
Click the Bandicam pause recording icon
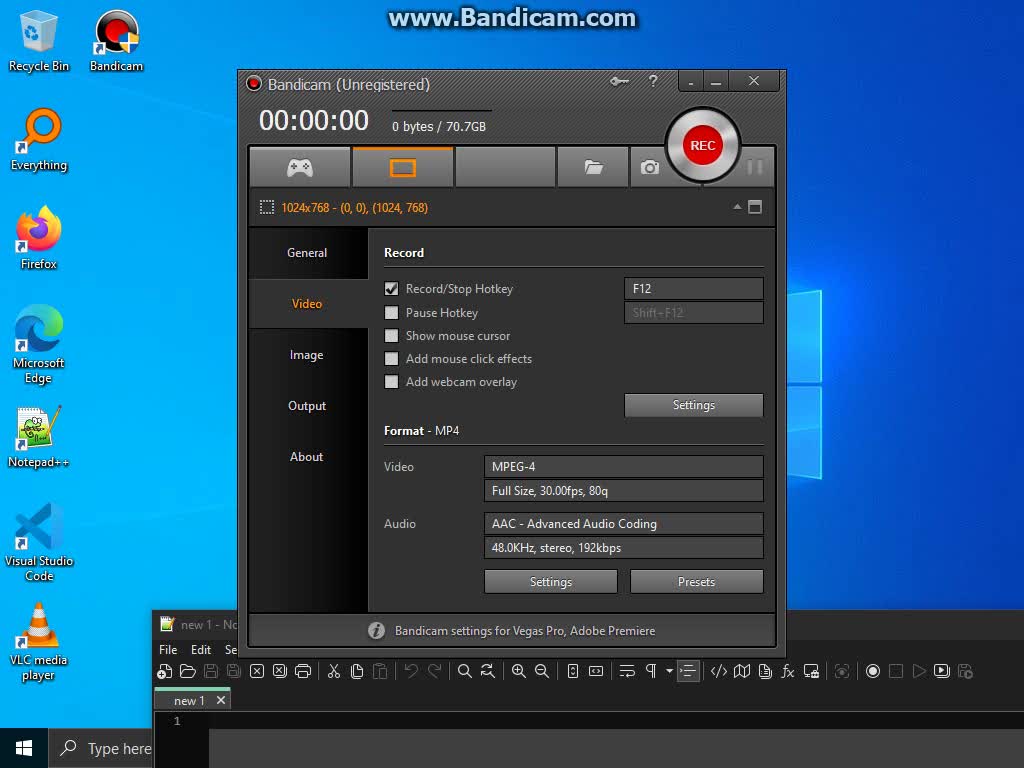755,167
